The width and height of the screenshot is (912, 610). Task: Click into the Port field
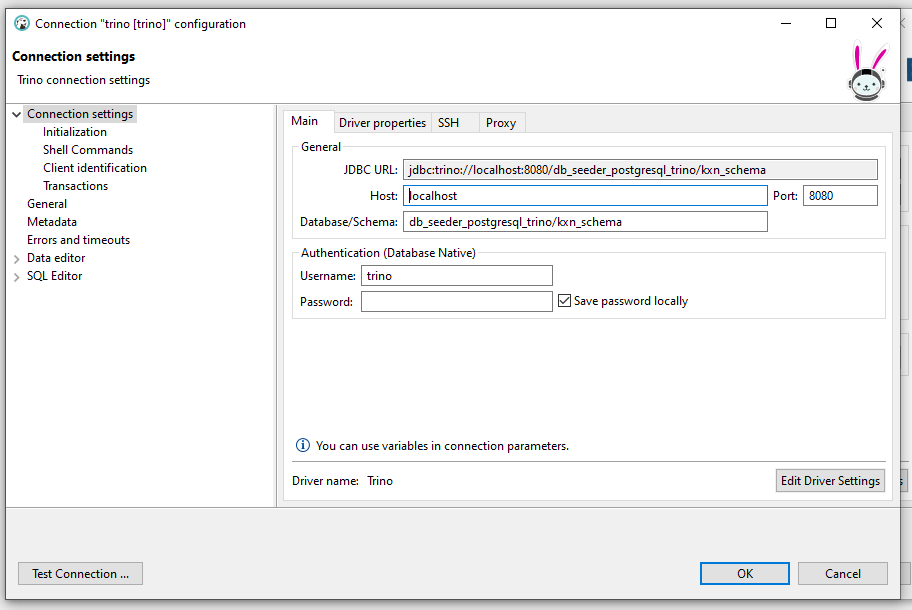pyautogui.click(x=840, y=195)
